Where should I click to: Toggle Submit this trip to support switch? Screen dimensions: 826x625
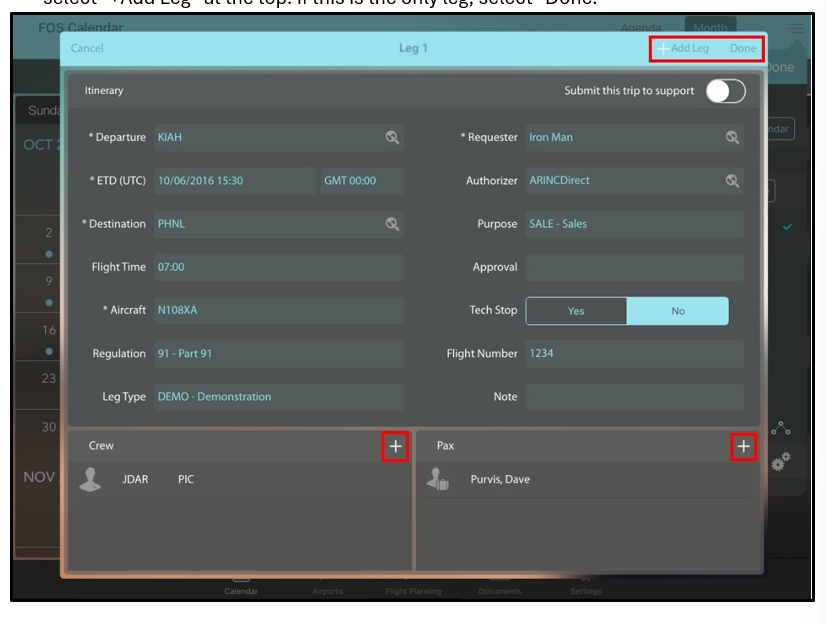pos(725,91)
